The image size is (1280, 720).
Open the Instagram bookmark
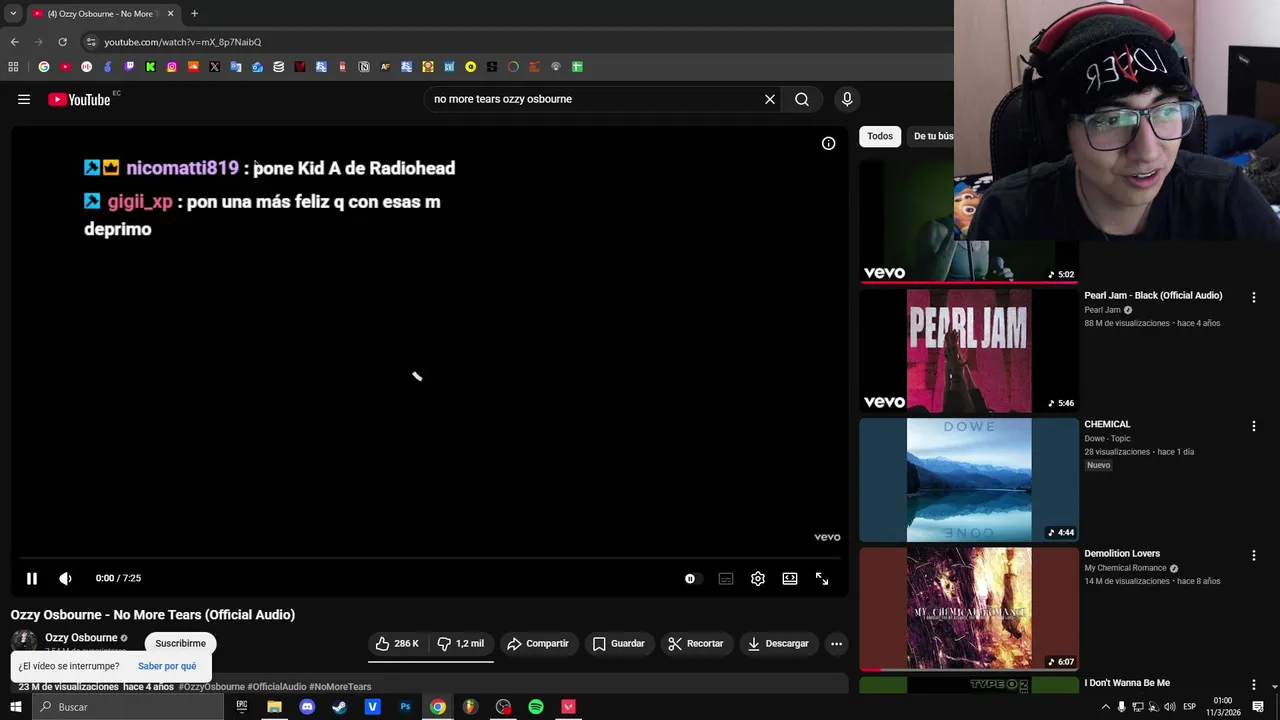[172, 67]
